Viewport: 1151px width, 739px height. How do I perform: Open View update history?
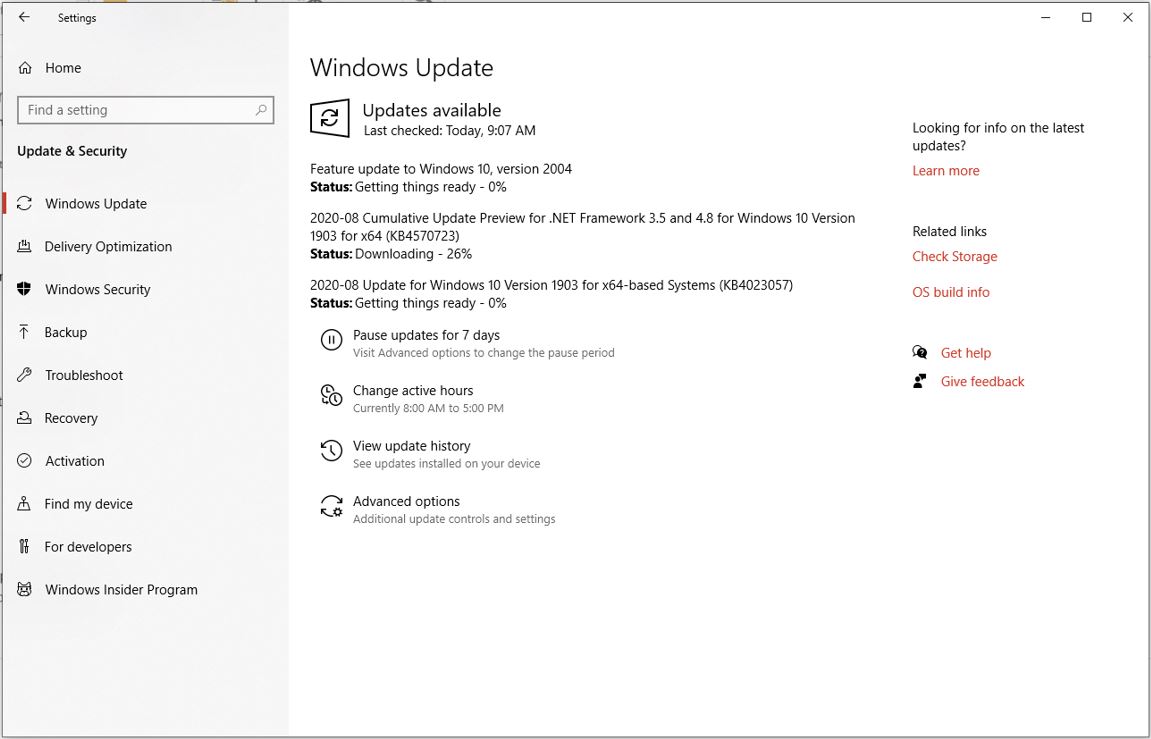[411, 445]
